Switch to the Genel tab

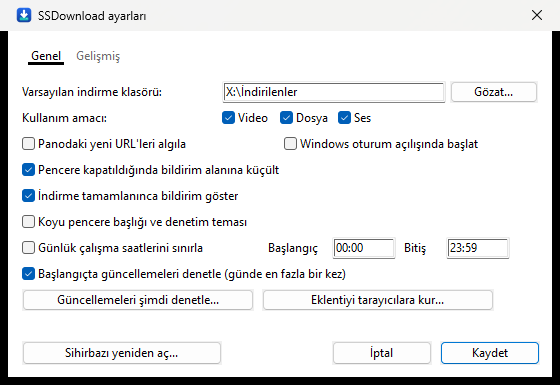tap(46, 56)
